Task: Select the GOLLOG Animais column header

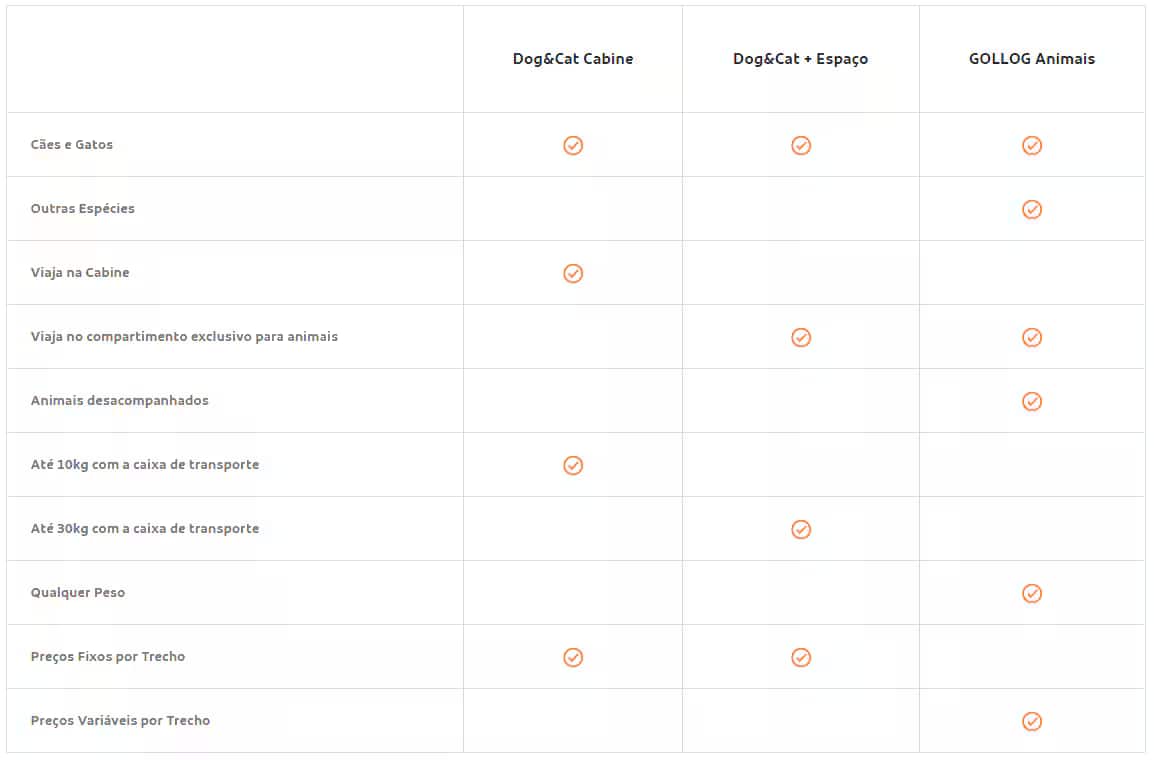Action: 1032,59
